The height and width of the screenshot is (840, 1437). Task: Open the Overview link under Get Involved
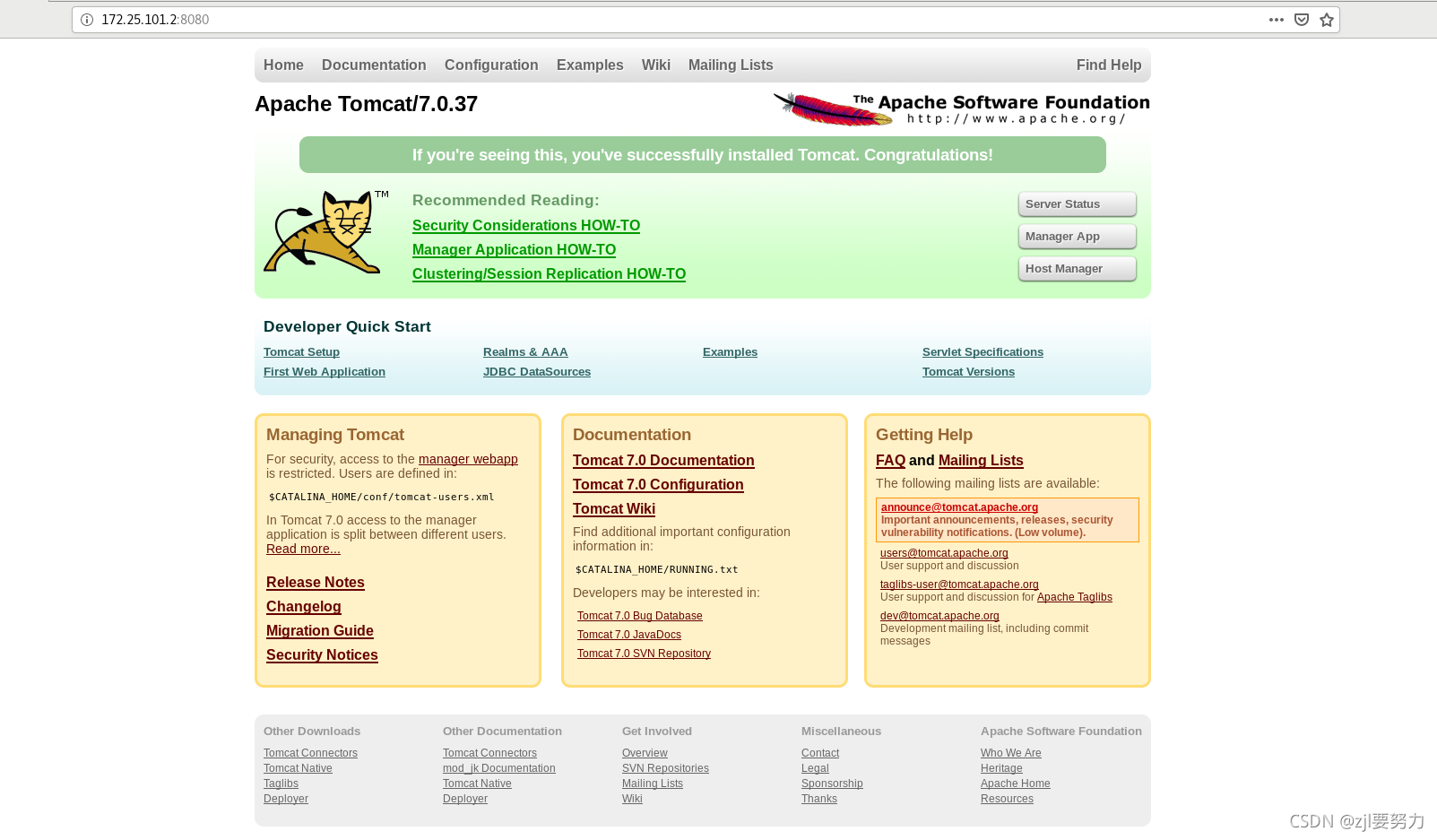coord(645,753)
